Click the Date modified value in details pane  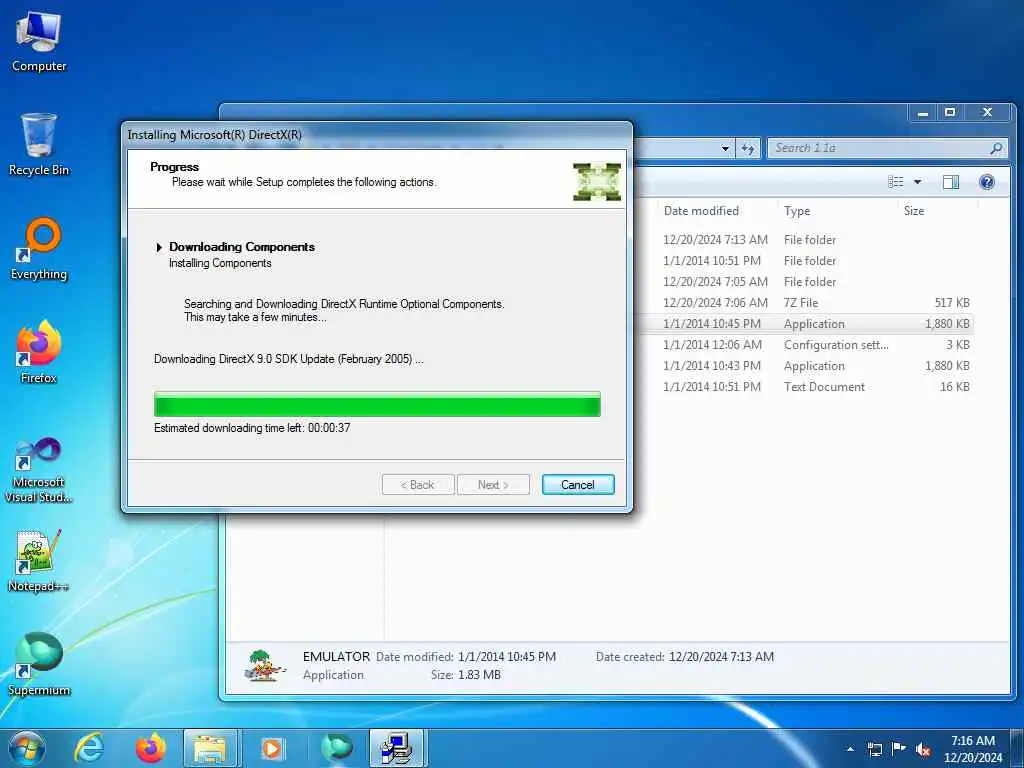[507, 657]
